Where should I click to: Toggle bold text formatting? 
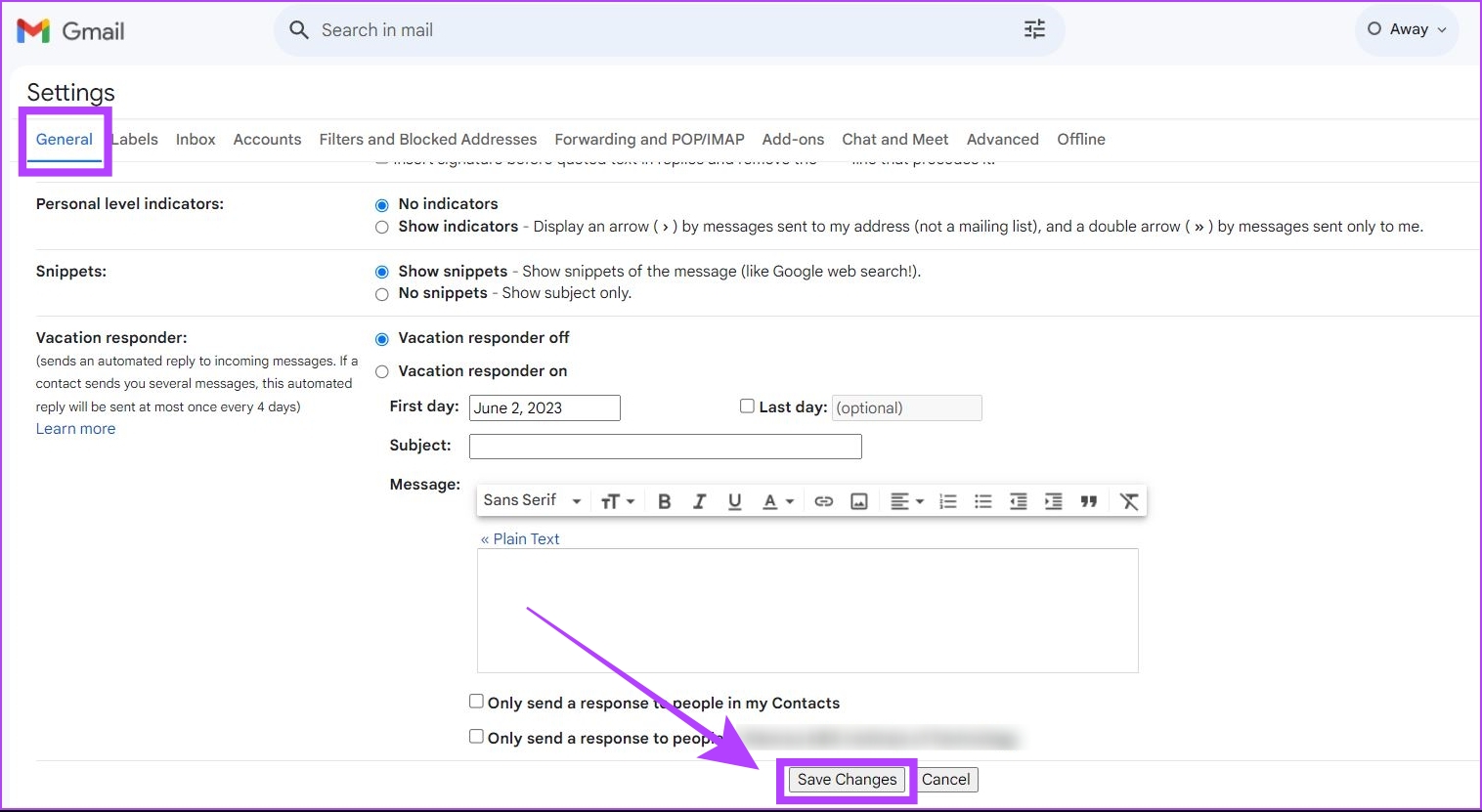pos(664,500)
